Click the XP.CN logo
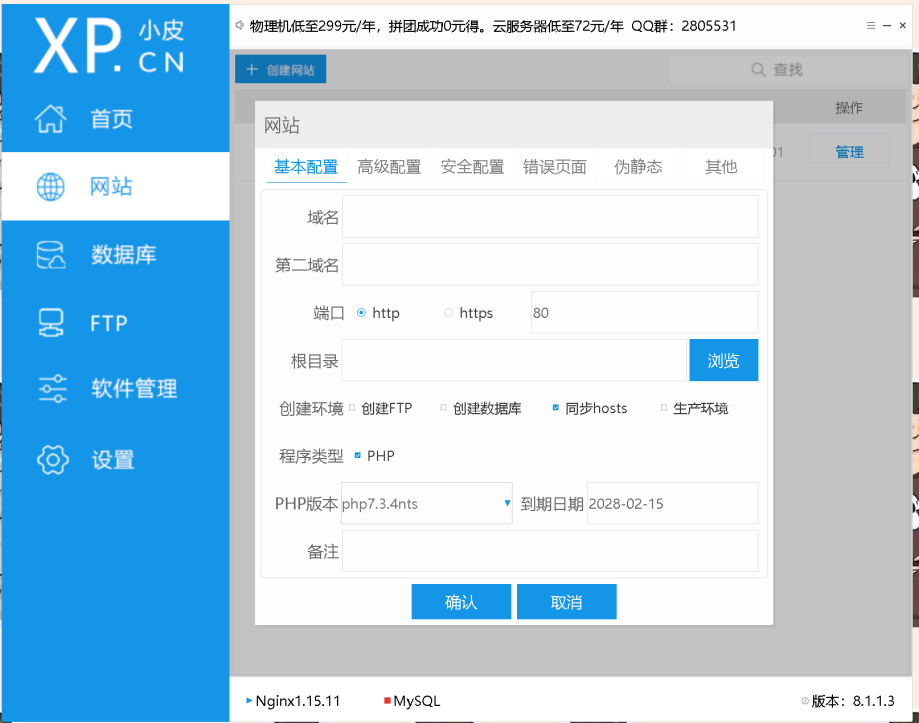 (x=109, y=45)
